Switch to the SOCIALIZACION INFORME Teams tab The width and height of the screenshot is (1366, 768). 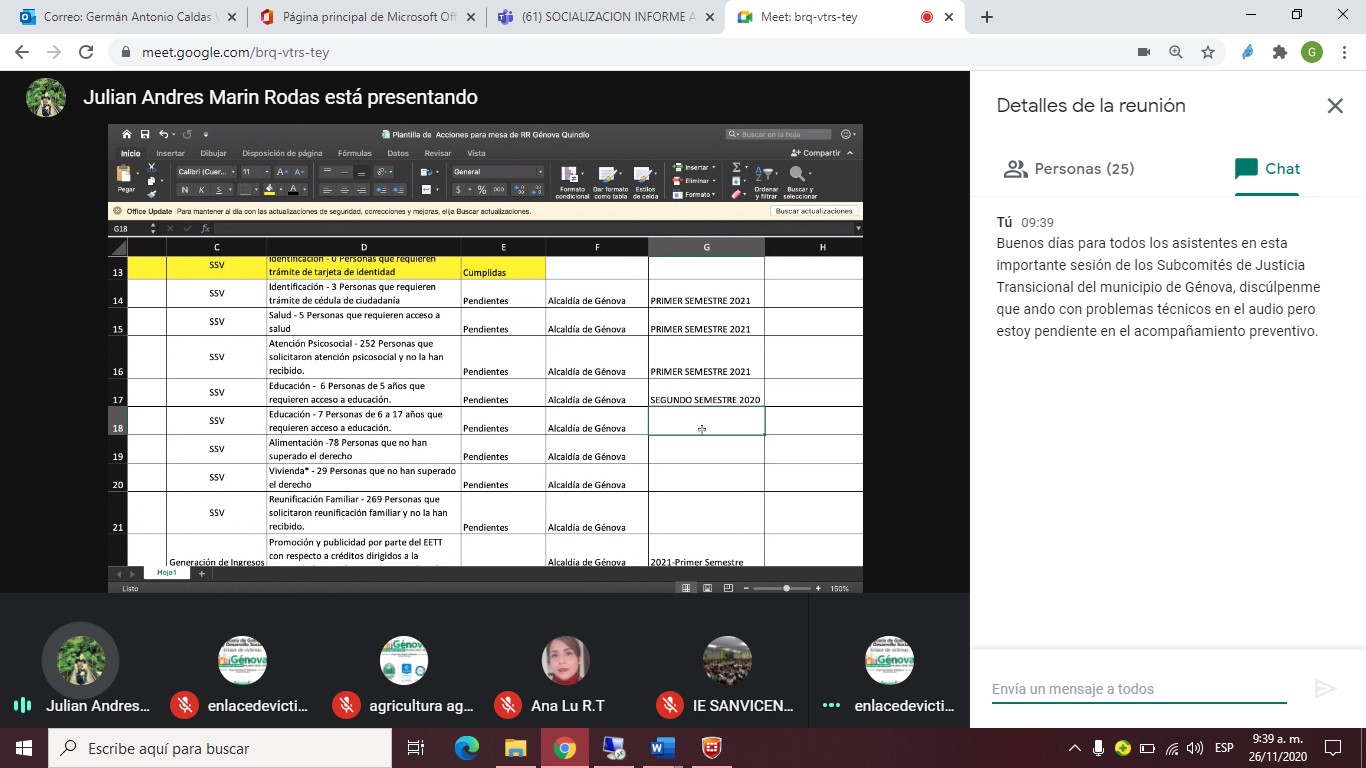[x=607, y=17]
